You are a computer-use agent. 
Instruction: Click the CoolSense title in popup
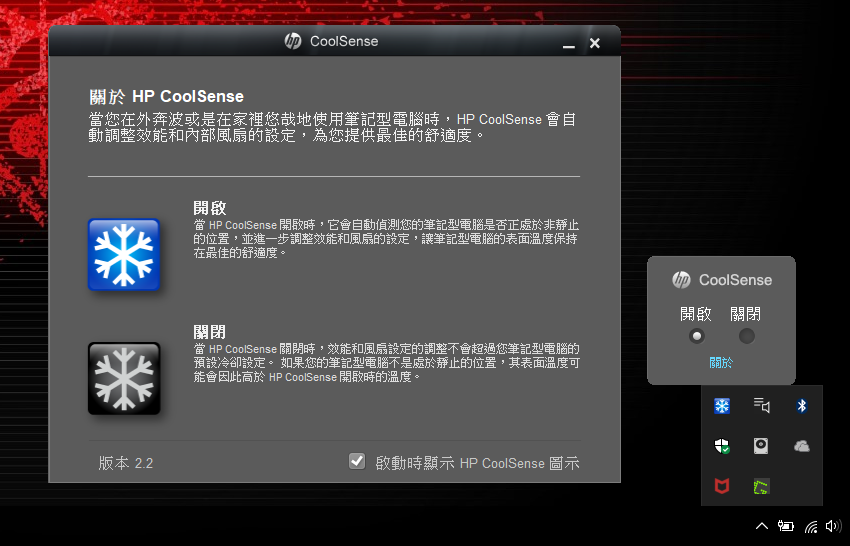(x=735, y=280)
